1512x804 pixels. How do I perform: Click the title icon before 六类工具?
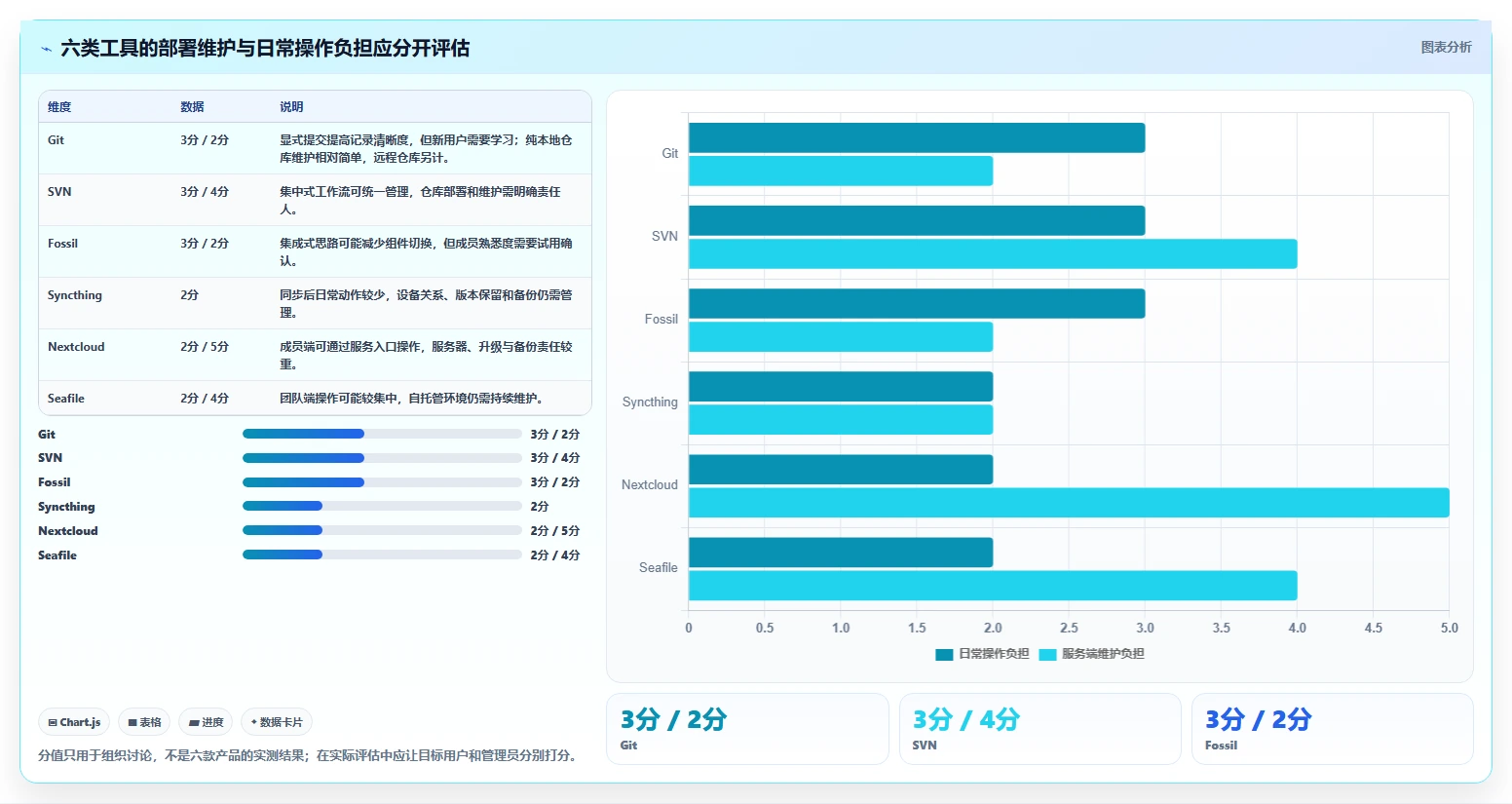pos(46,48)
